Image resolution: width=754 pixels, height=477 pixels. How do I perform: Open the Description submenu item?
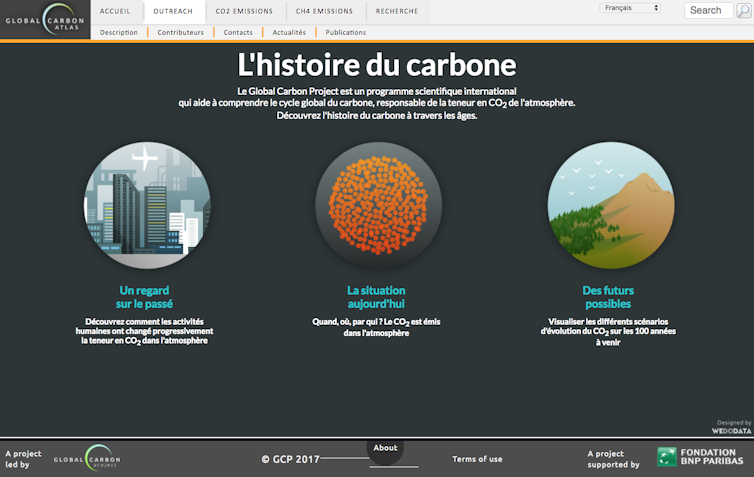point(119,32)
